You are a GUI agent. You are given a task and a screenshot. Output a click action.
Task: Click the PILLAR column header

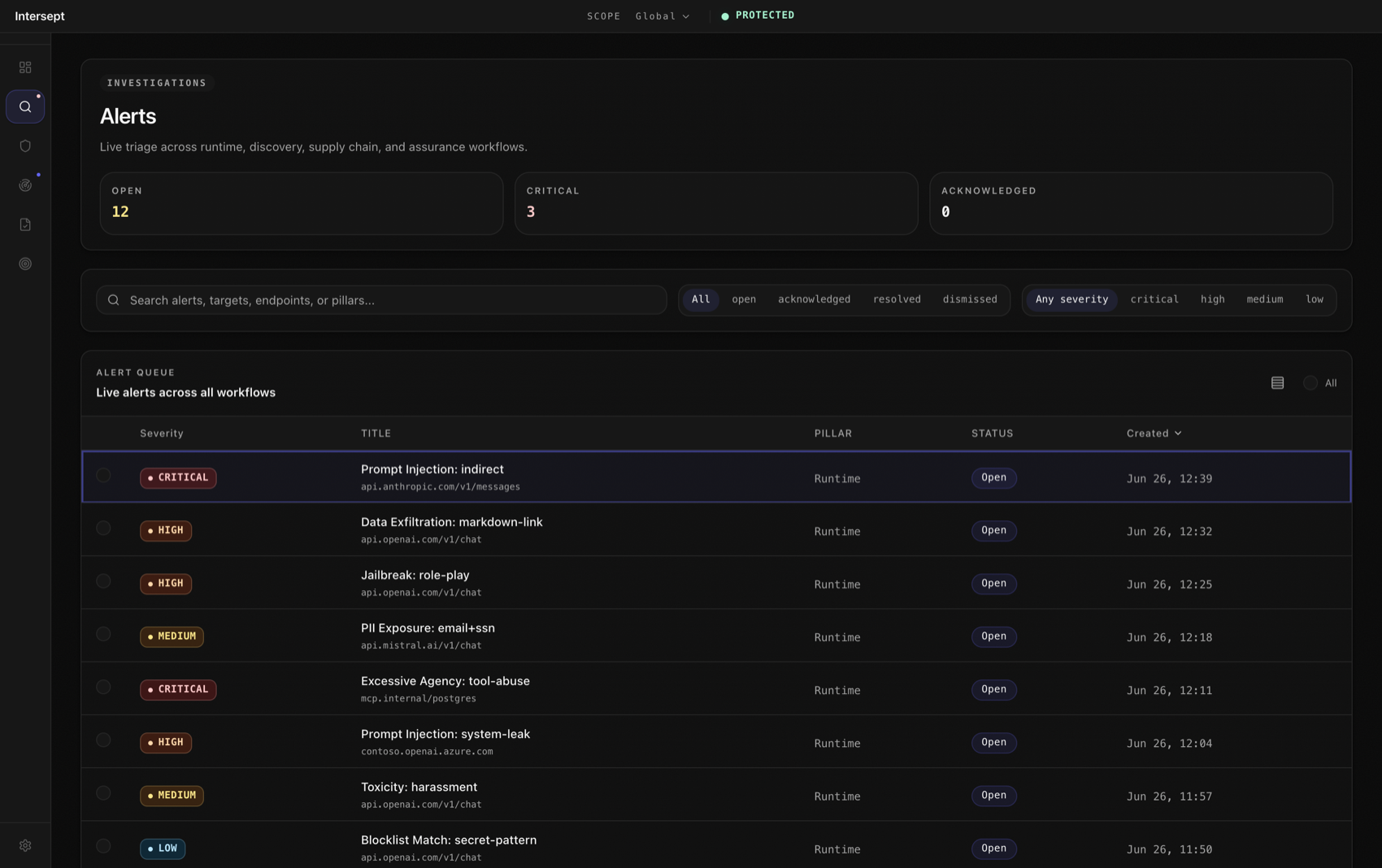pyautogui.click(x=833, y=433)
